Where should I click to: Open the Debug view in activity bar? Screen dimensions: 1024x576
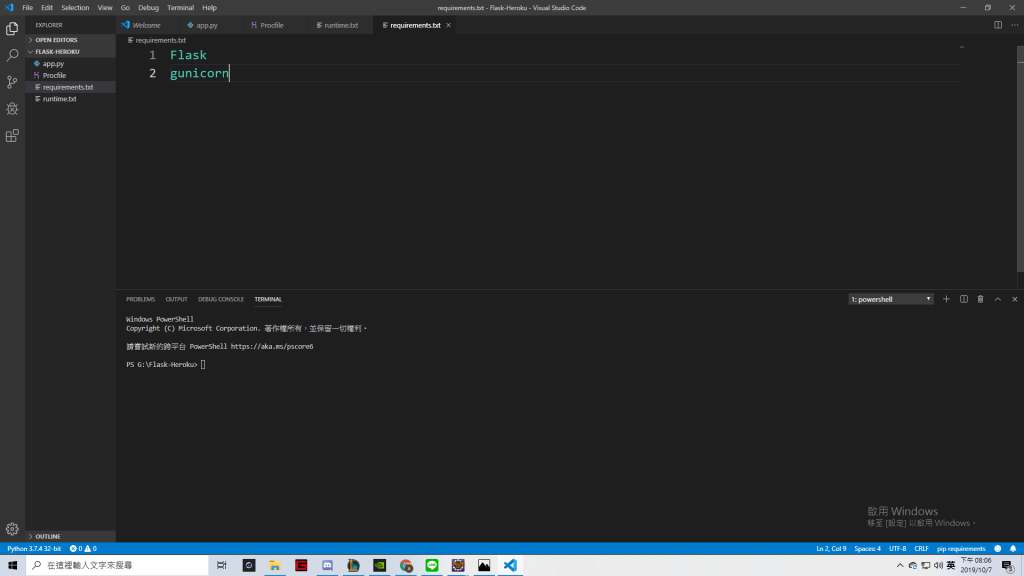[12, 109]
